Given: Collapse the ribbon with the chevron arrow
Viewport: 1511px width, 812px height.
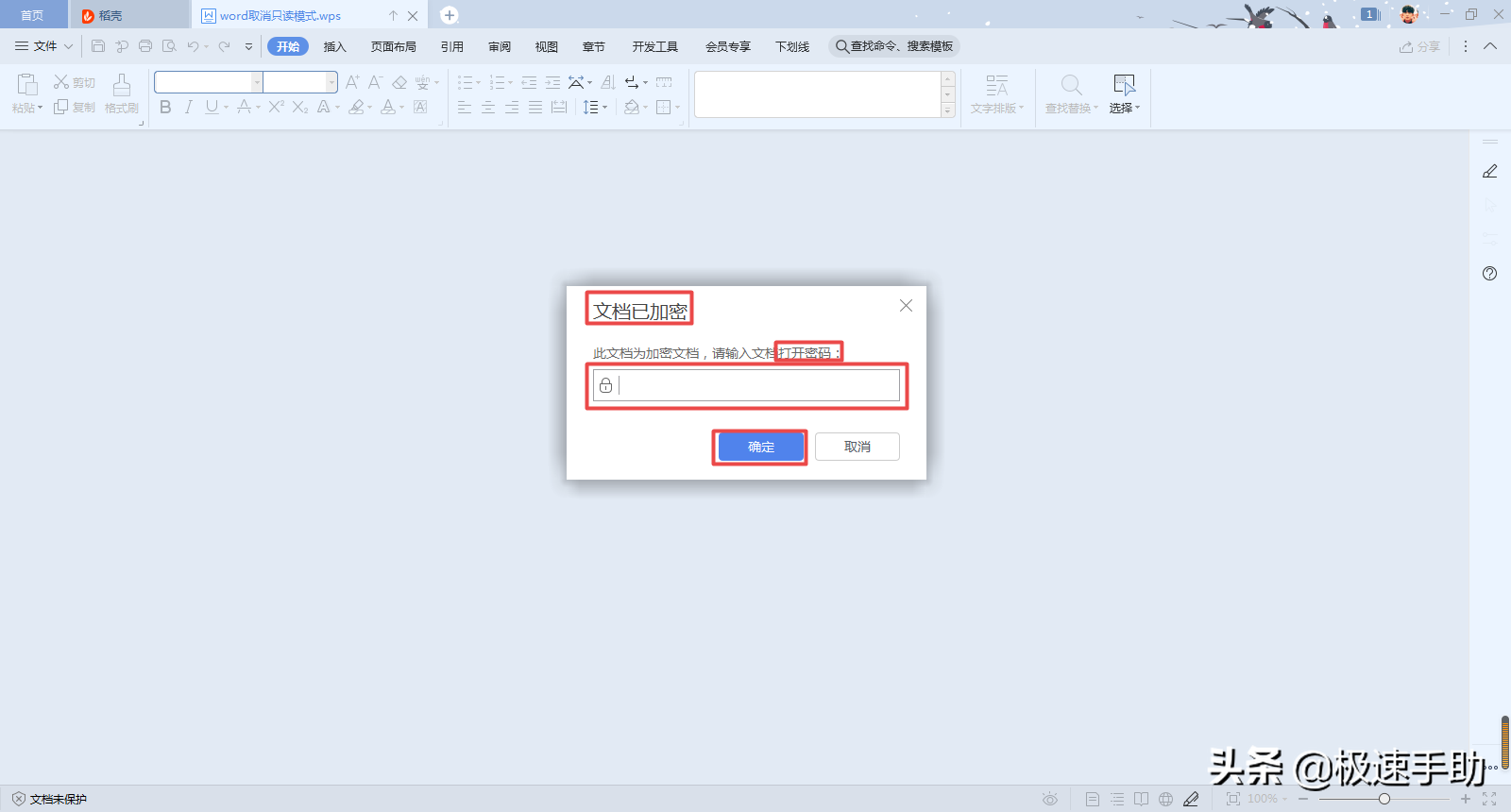Looking at the screenshot, I should [1490, 46].
